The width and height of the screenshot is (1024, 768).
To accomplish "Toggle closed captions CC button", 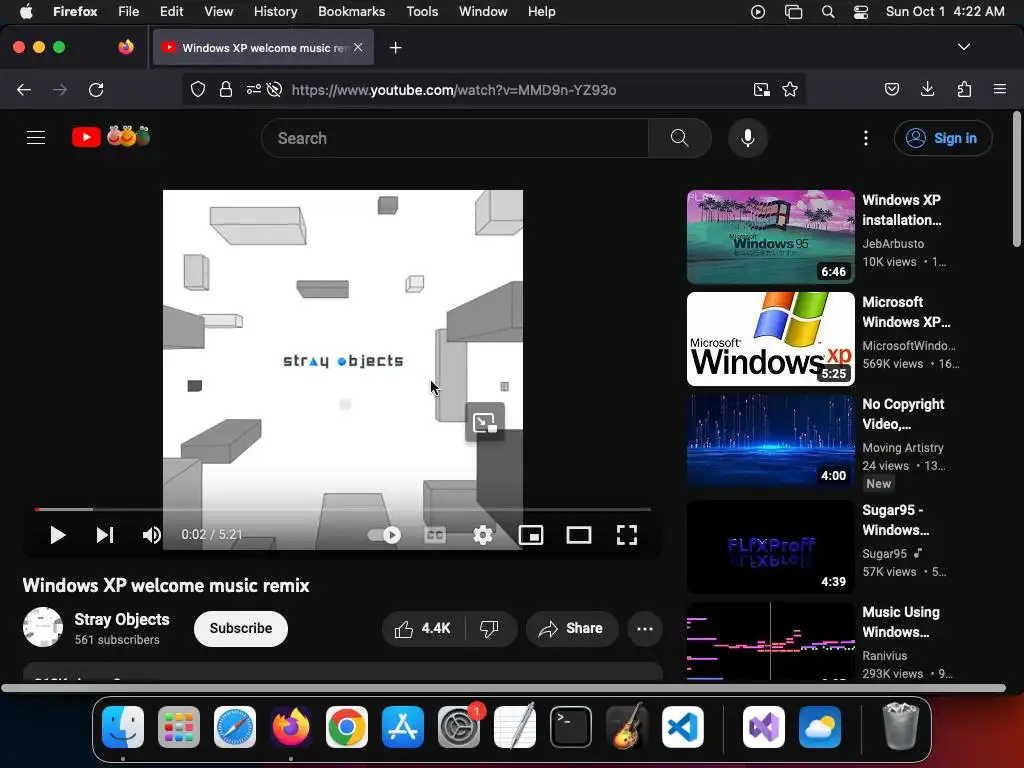I will pos(435,536).
